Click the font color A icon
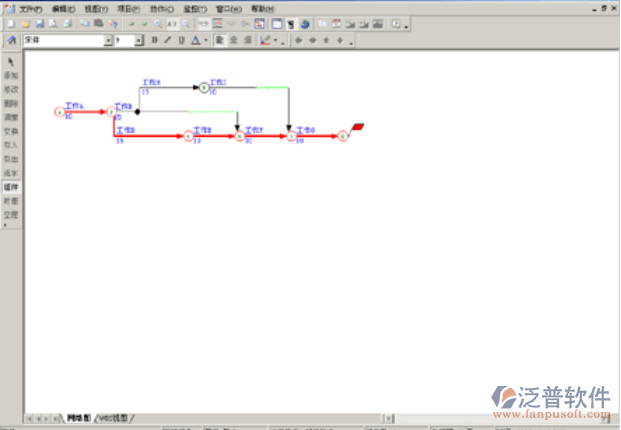 point(194,41)
